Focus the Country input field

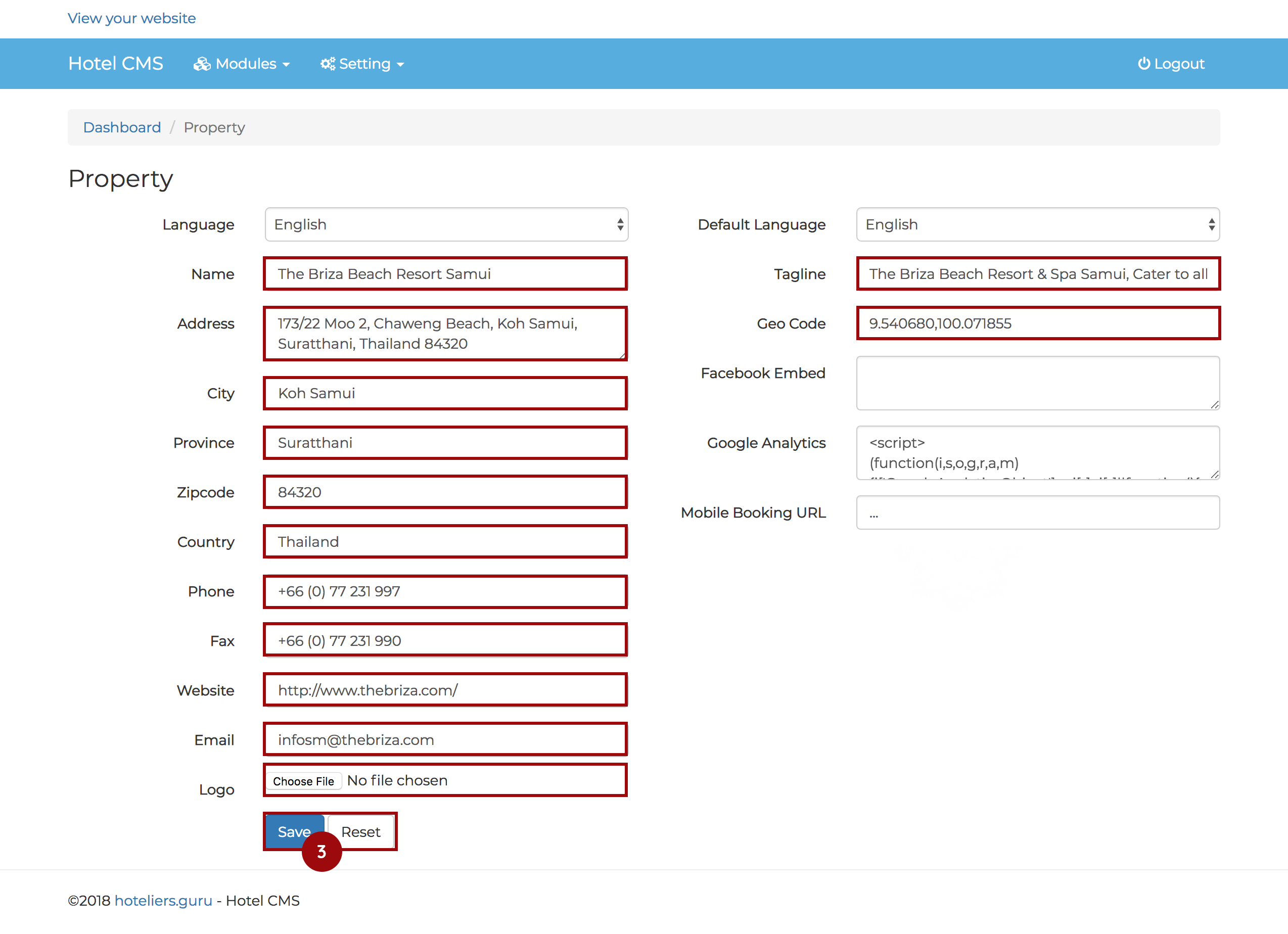(x=445, y=542)
